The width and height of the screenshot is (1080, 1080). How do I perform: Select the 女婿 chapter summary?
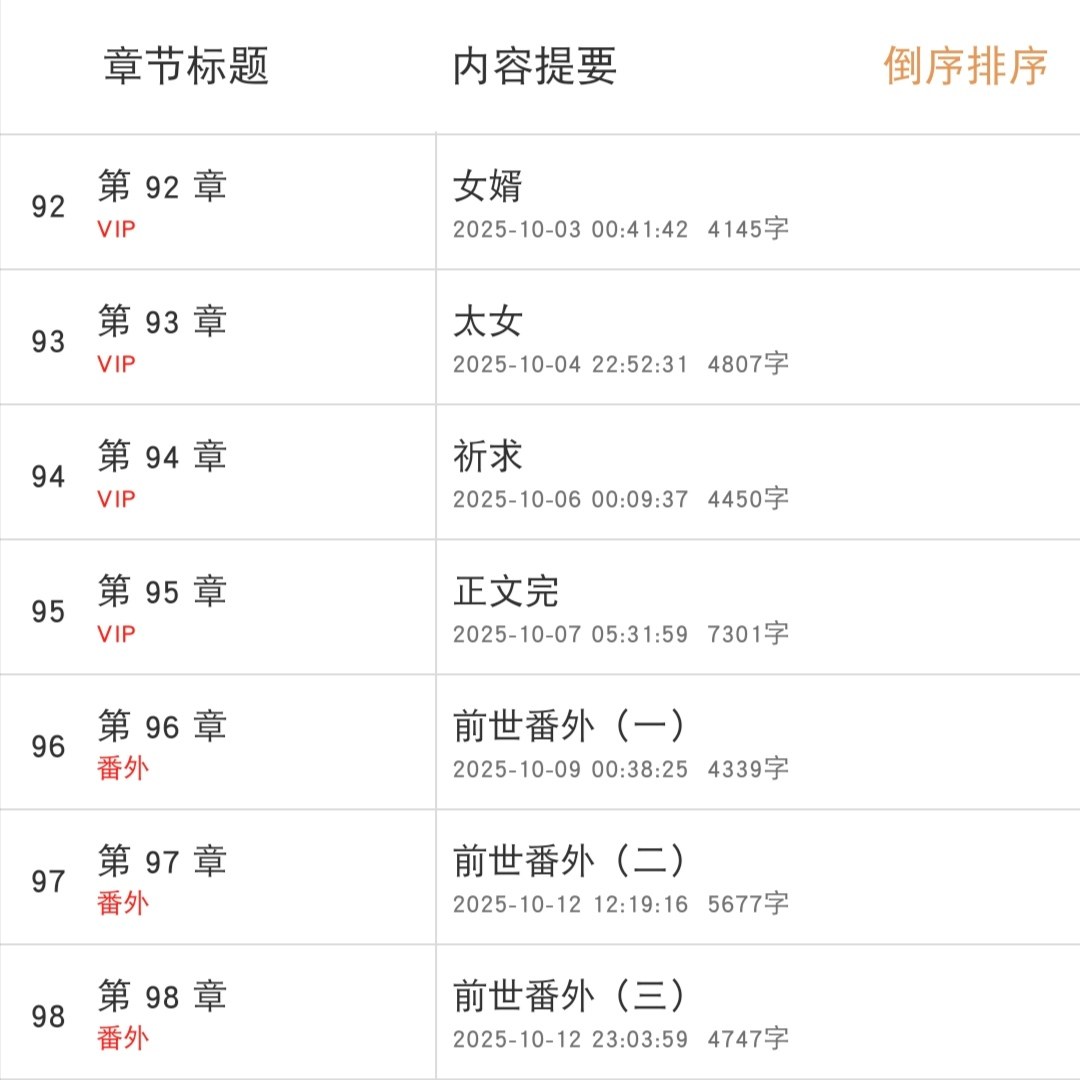488,187
